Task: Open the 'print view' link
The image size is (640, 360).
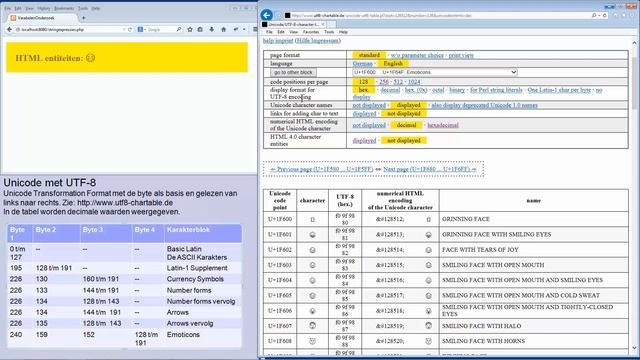Action: pyautogui.click(x=461, y=55)
